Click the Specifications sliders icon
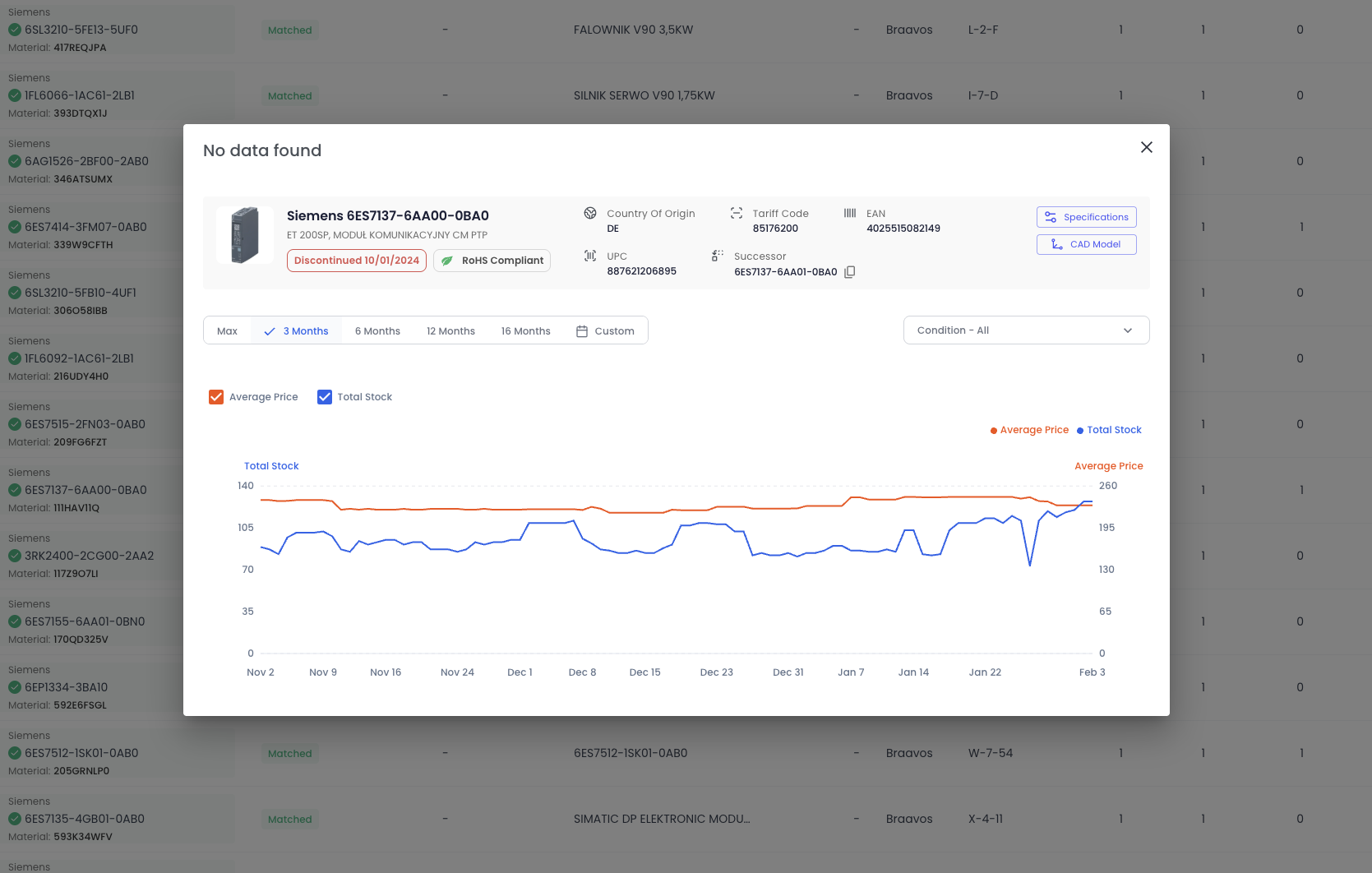The image size is (1372, 873). click(1051, 217)
